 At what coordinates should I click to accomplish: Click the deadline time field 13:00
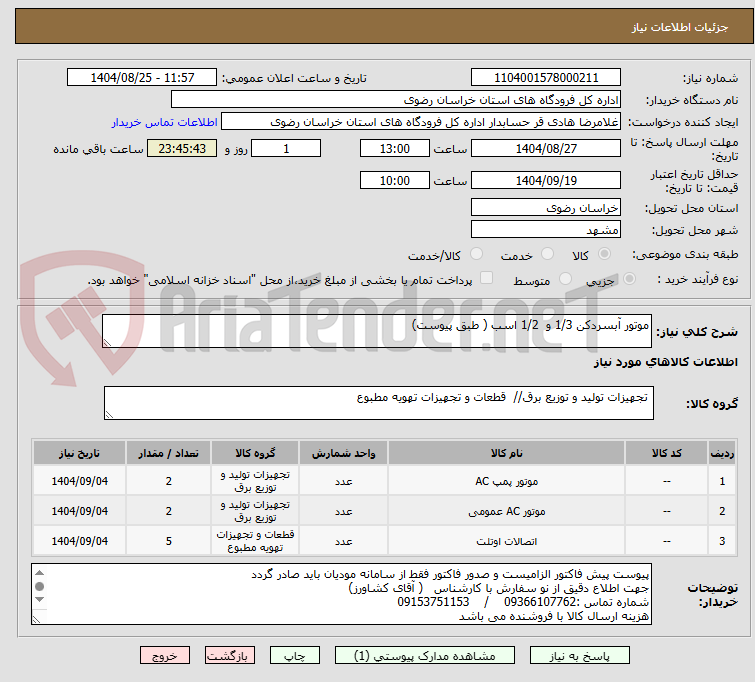coord(394,148)
